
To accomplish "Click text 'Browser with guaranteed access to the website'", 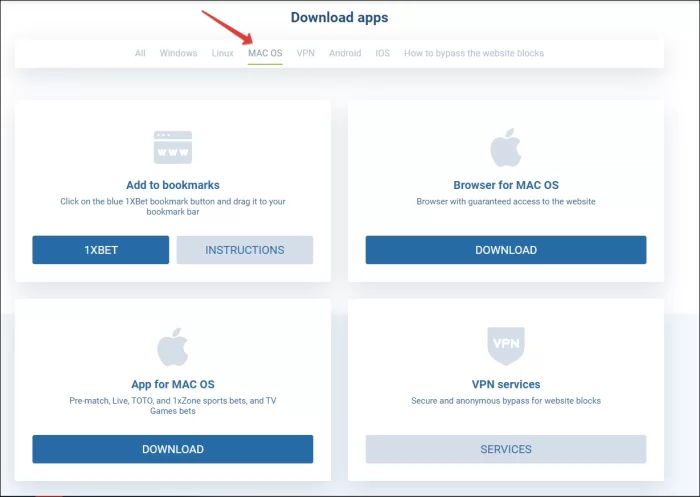I will tap(506, 201).
